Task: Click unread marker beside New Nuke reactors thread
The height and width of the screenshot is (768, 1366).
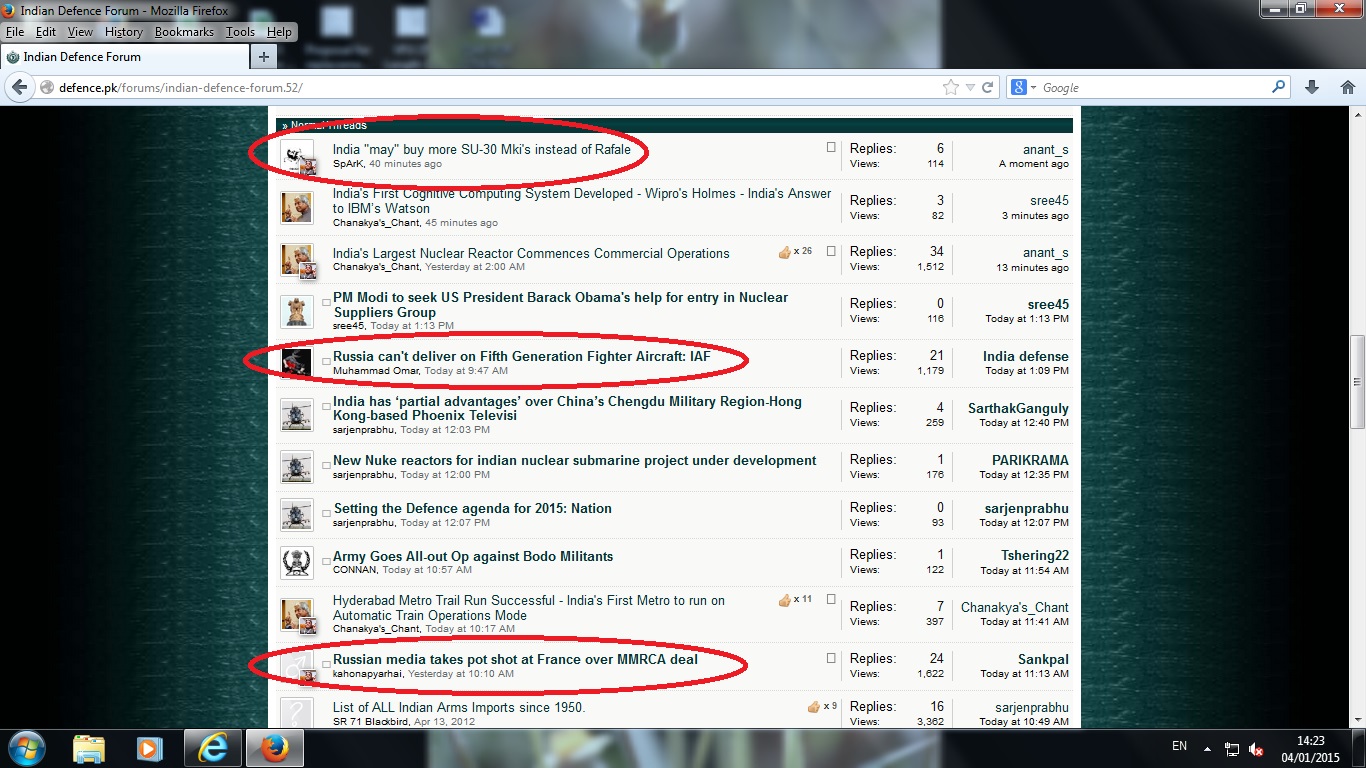Action: 326,465
